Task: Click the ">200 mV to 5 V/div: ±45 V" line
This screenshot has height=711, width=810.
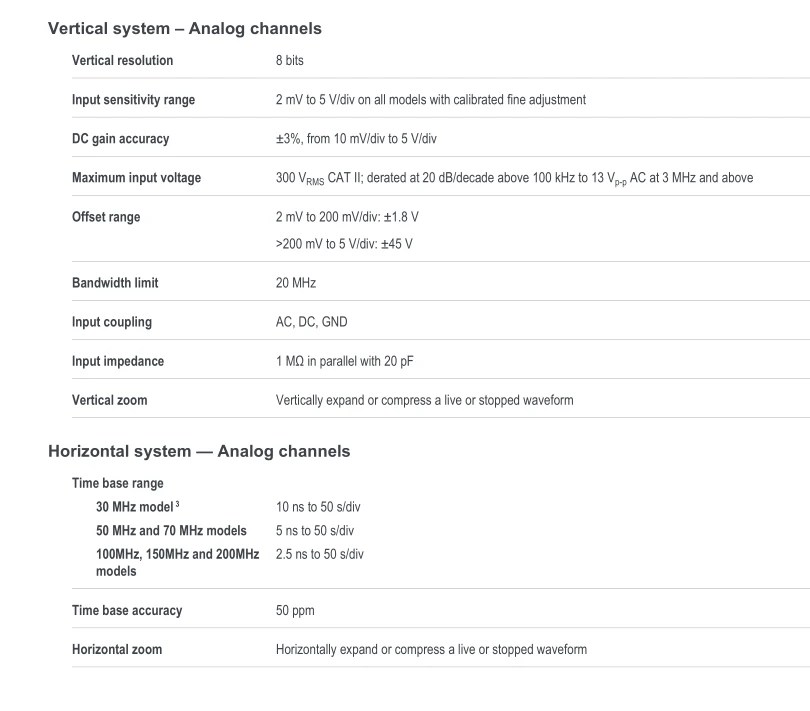Action: click(x=344, y=243)
